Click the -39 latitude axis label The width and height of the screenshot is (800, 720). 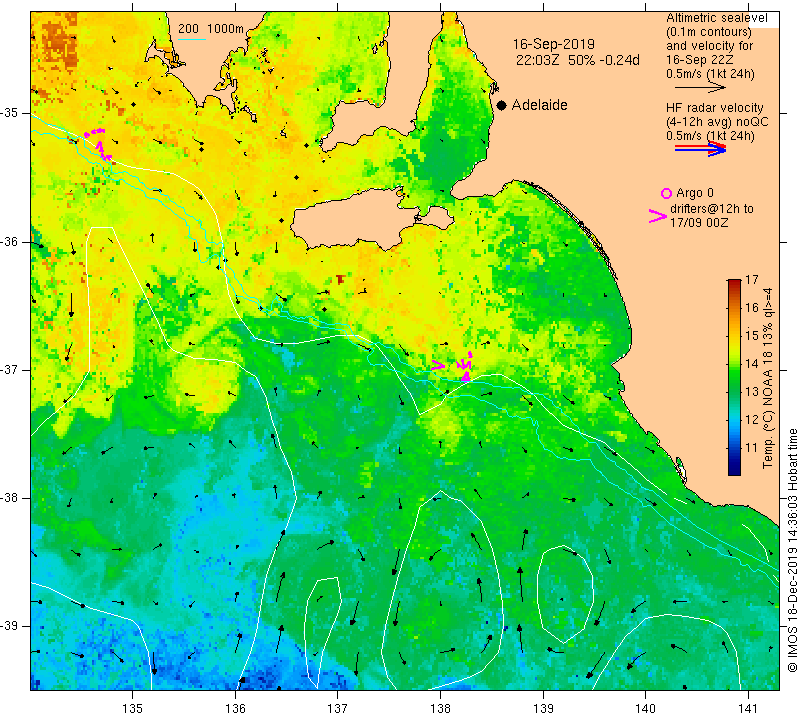[x=9, y=626]
